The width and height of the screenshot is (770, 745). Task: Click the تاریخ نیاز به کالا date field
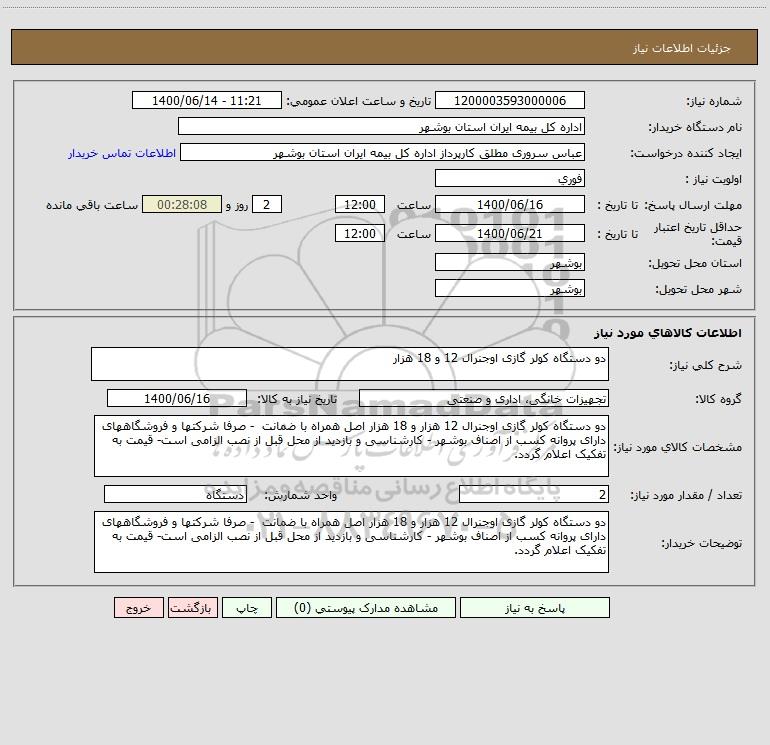(177, 398)
